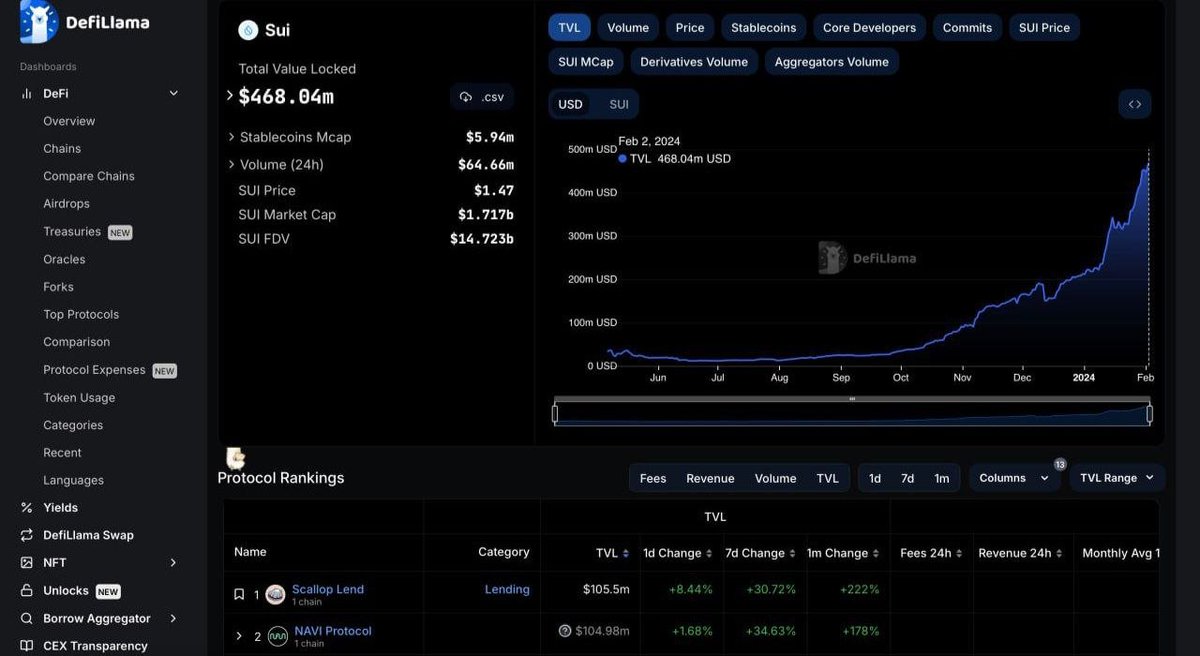Viewport: 1200px width, 656px height.
Task: Open the Columns dropdown
Action: (1014, 478)
